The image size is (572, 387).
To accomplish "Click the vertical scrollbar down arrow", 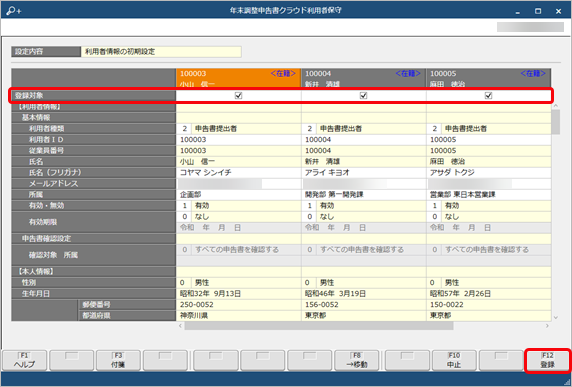I will point(556,318).
